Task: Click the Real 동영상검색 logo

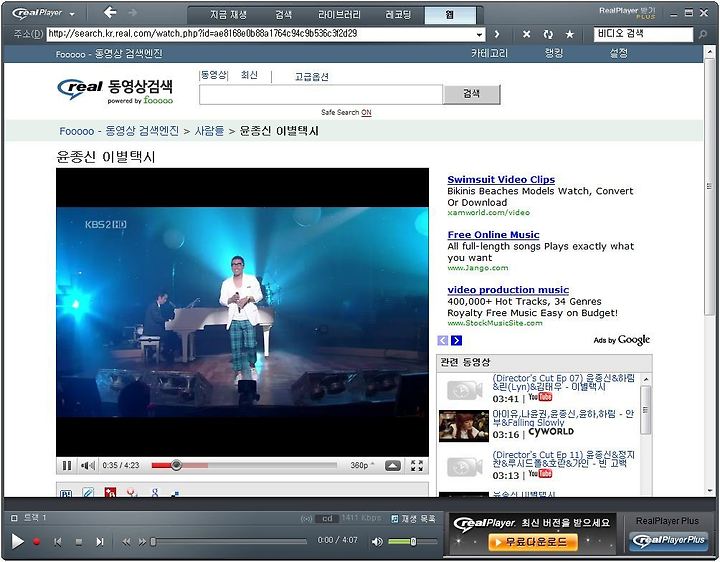Action: pyautogui.click(x=115, y=91)
